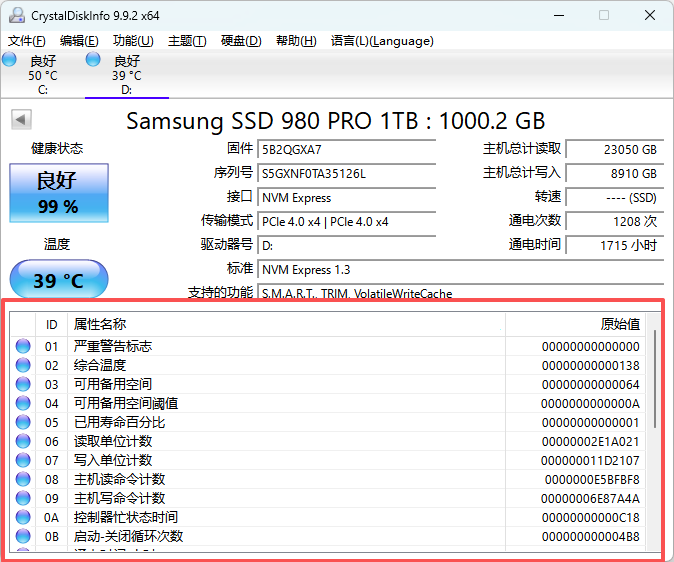
Task: Click the host total reads value 23050 GB
Action: [615, 150]
